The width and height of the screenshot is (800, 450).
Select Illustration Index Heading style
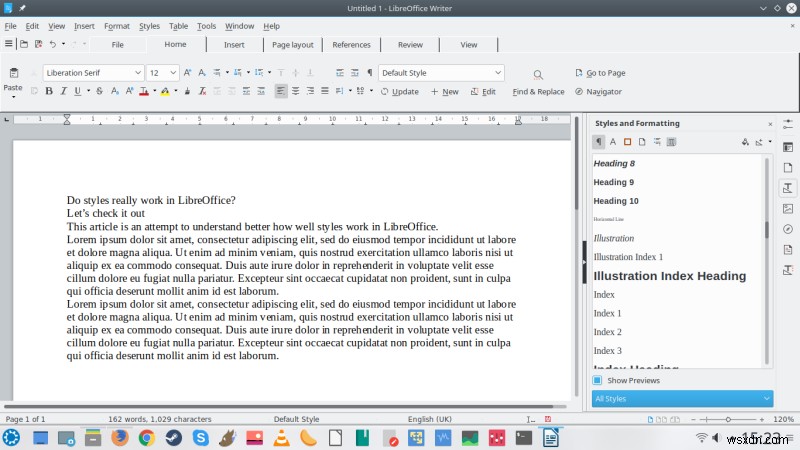(x=669, y=276)
